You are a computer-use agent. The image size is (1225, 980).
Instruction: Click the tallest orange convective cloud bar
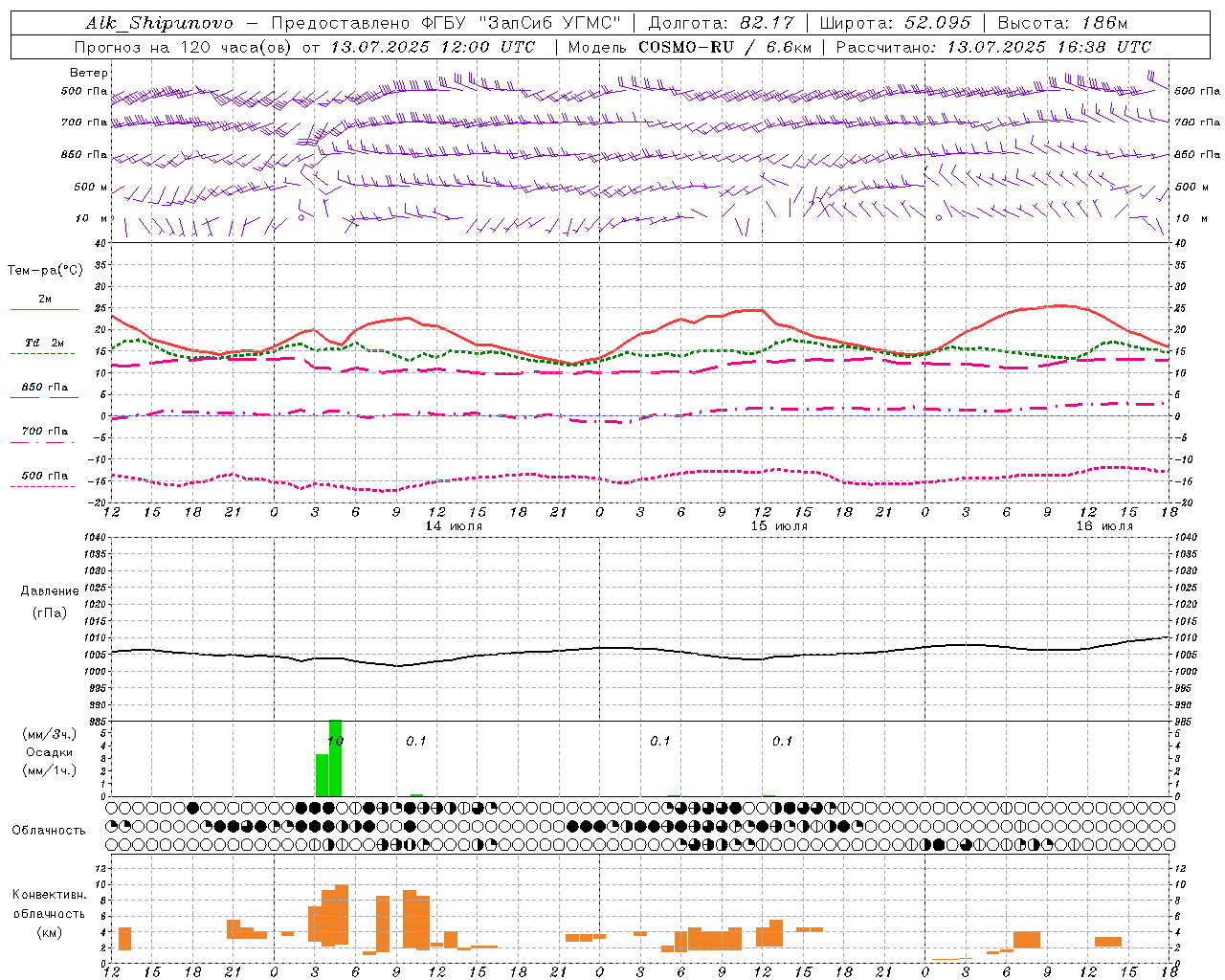pyautogui.click(x=342, y=914)
